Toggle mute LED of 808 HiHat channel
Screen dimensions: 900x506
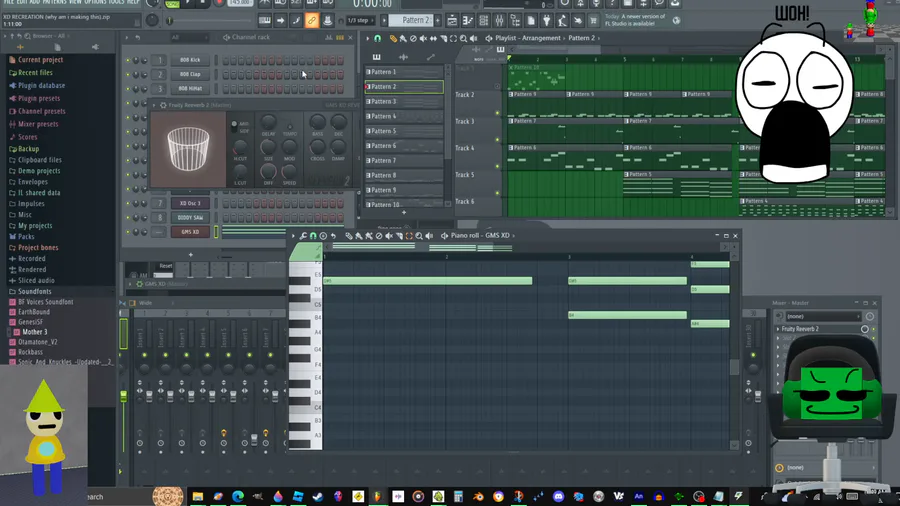(x=128, y=89)
